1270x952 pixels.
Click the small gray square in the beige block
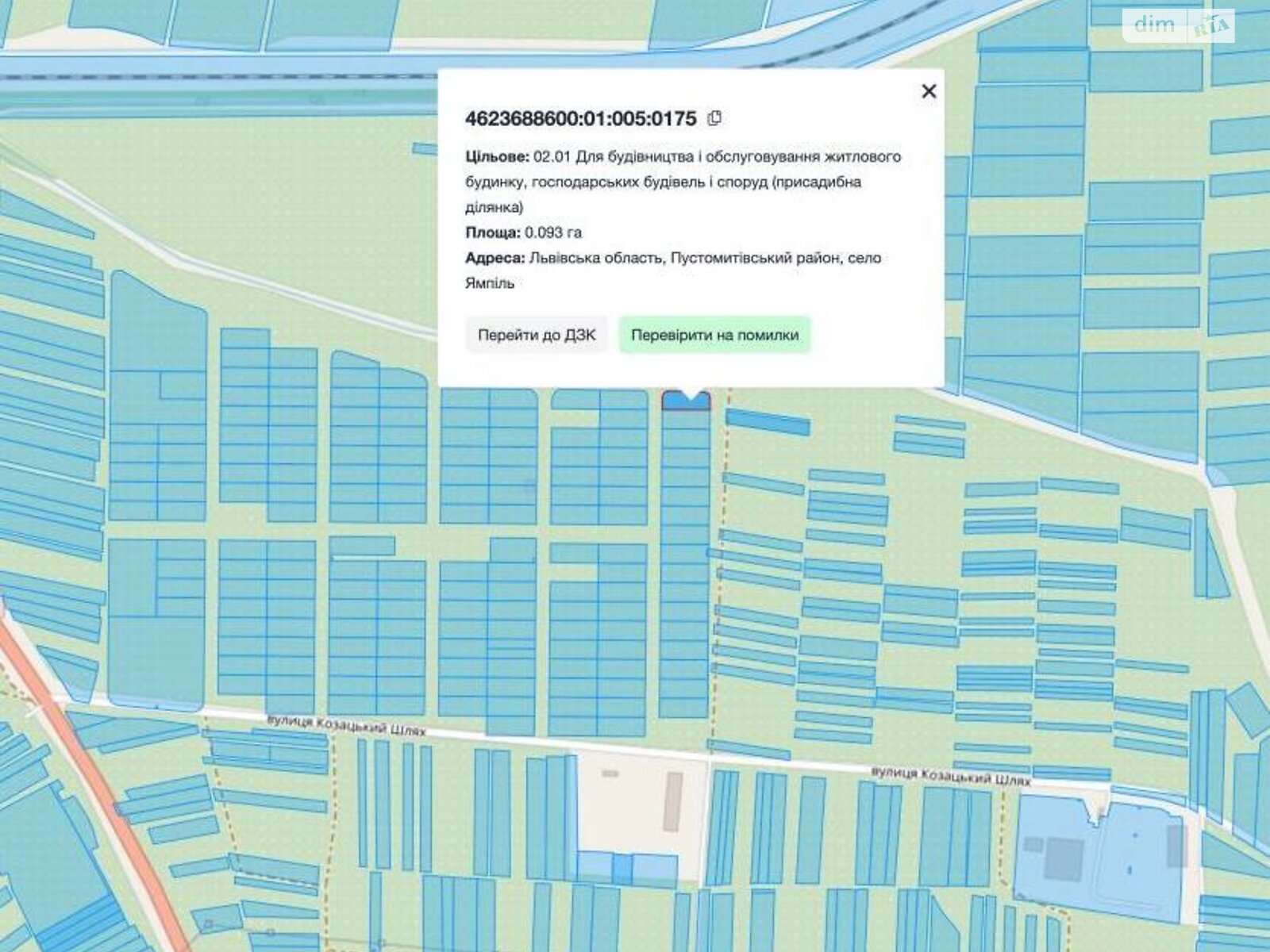[610, 773]
